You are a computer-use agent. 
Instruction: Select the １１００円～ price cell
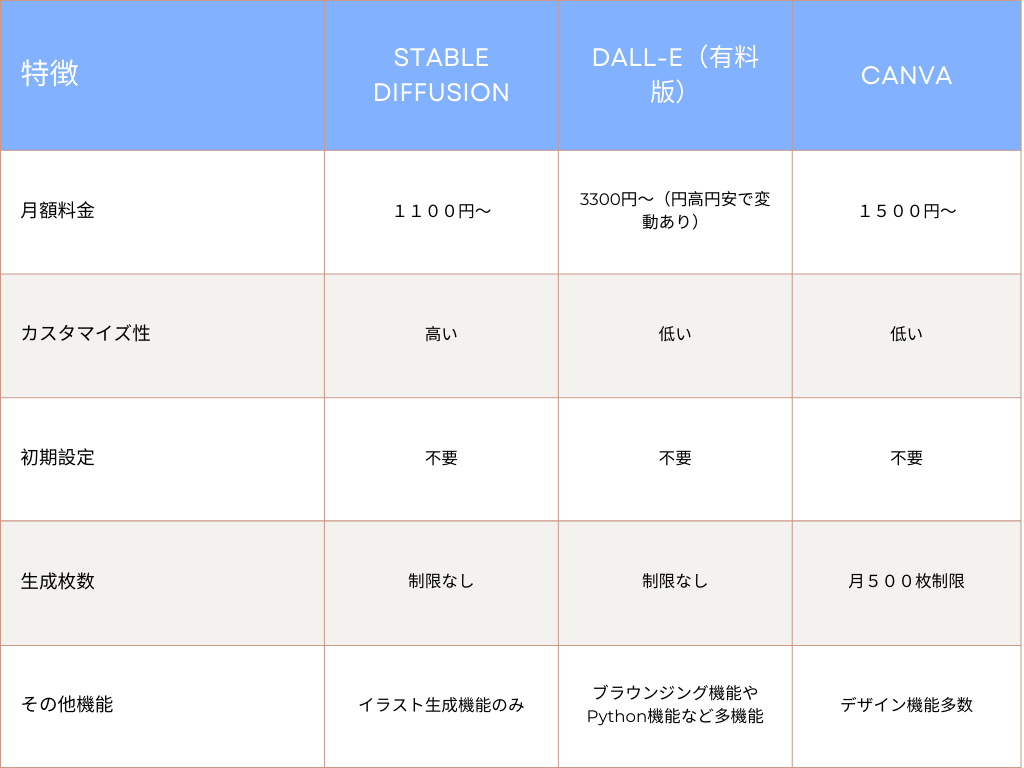pos(441,211)
